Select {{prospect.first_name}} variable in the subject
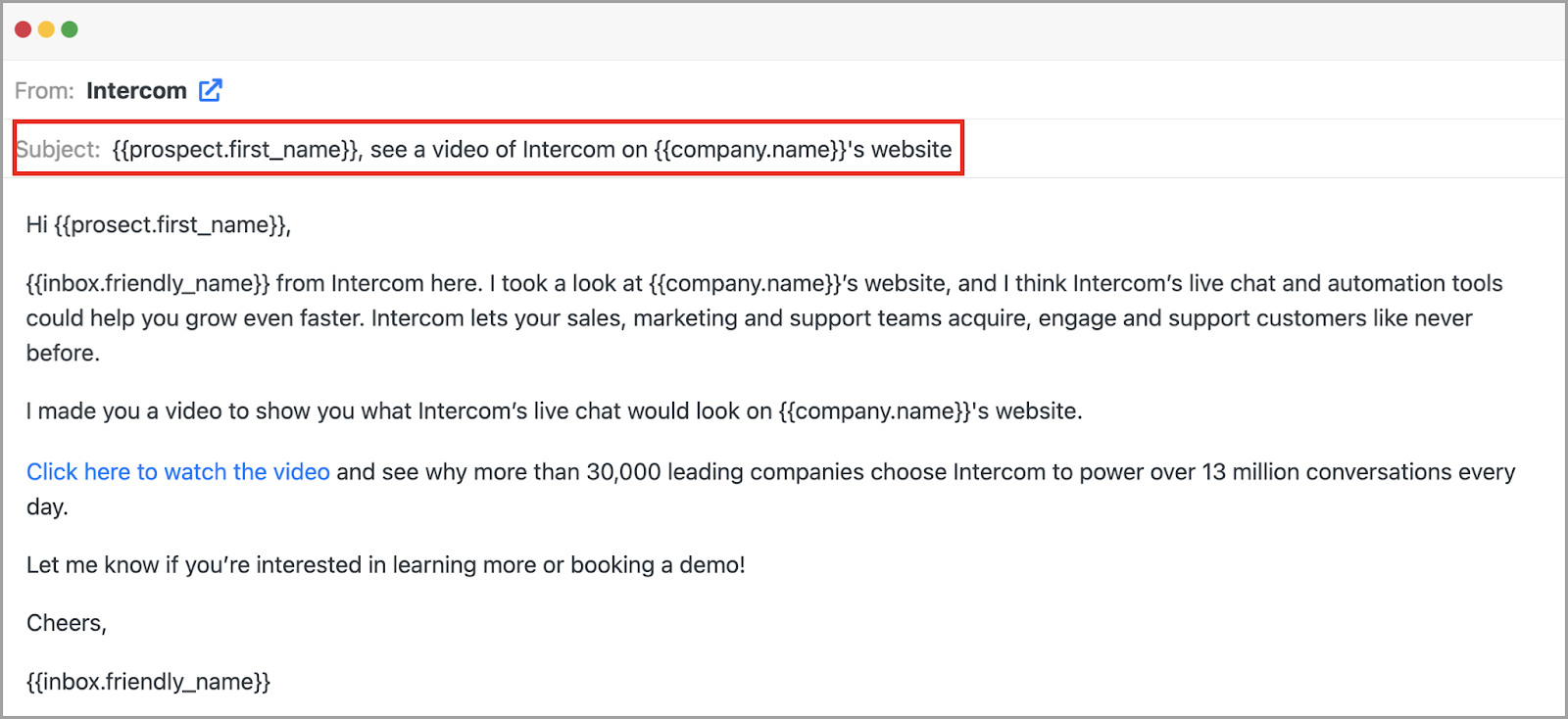Viewport: 1568px width, 719px height. (x=236, y=150)
